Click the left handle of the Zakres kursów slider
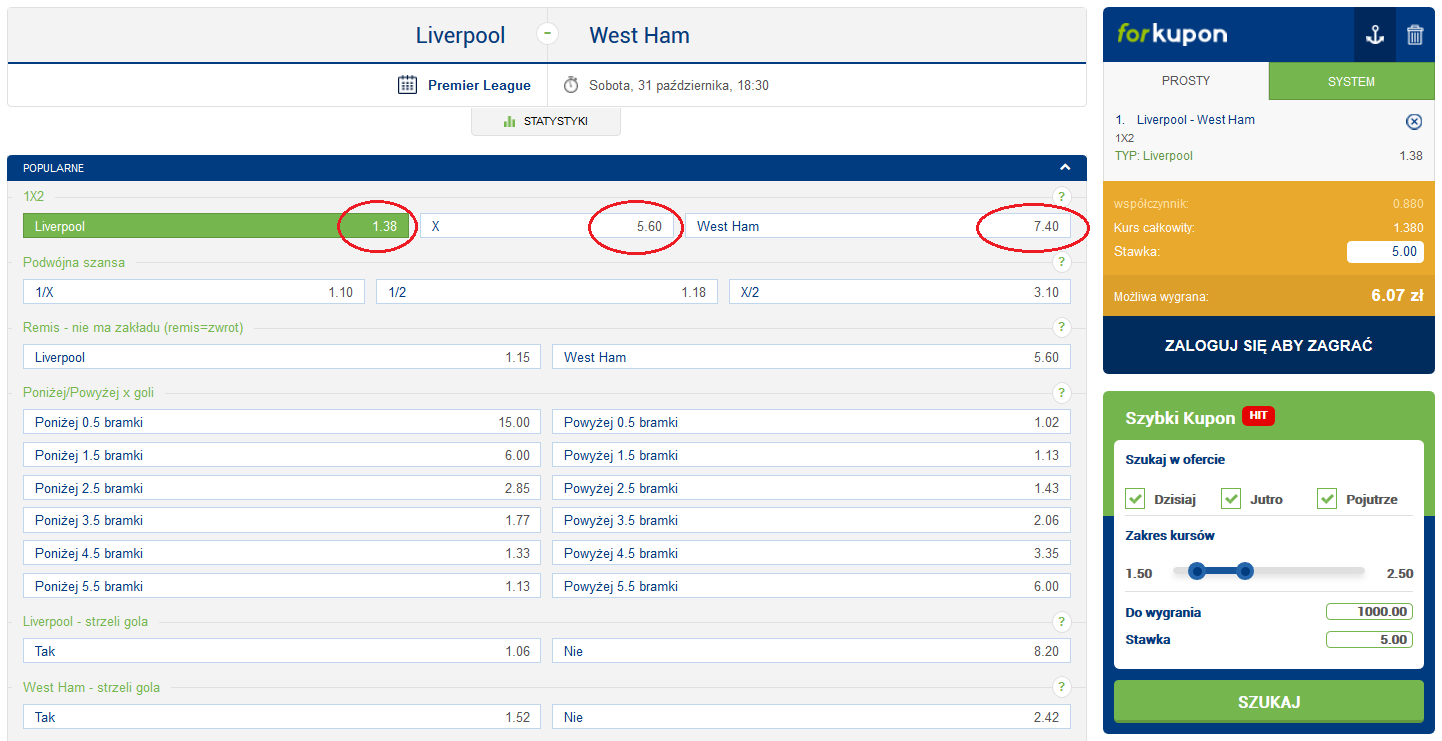 1196,571
